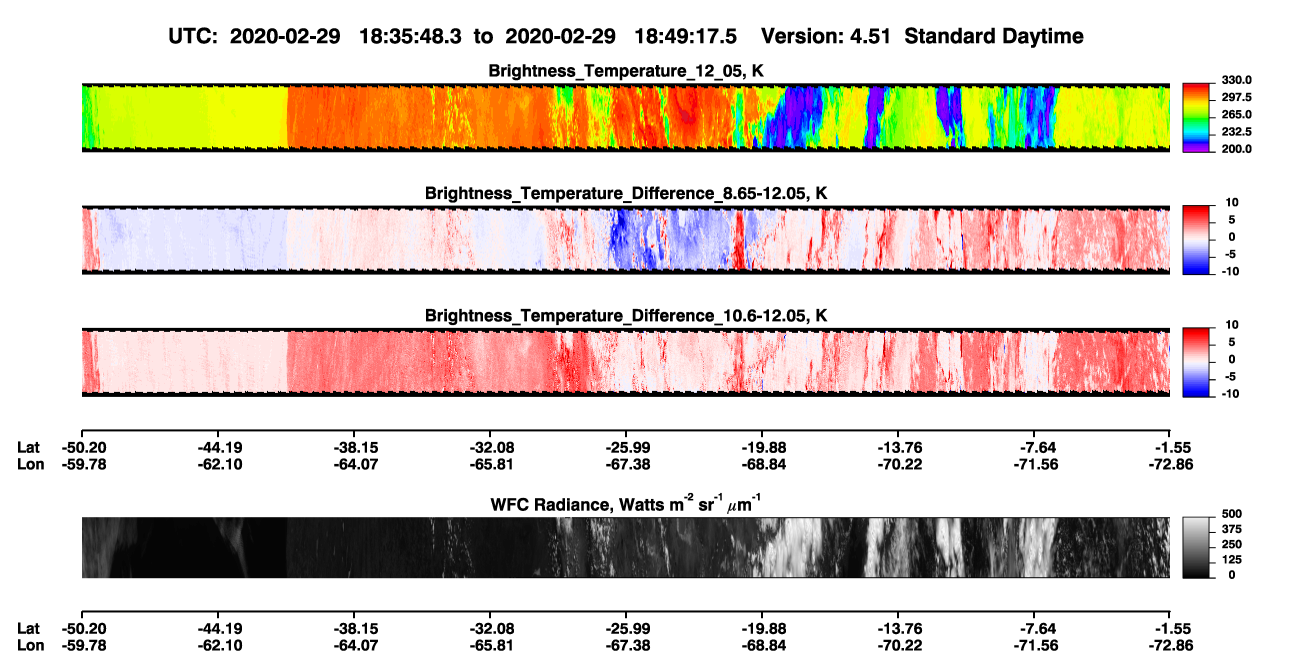Click the Lat label of bottom axis
The height and width of the screenshot is (667, 1300).
(x=29, y=628)
